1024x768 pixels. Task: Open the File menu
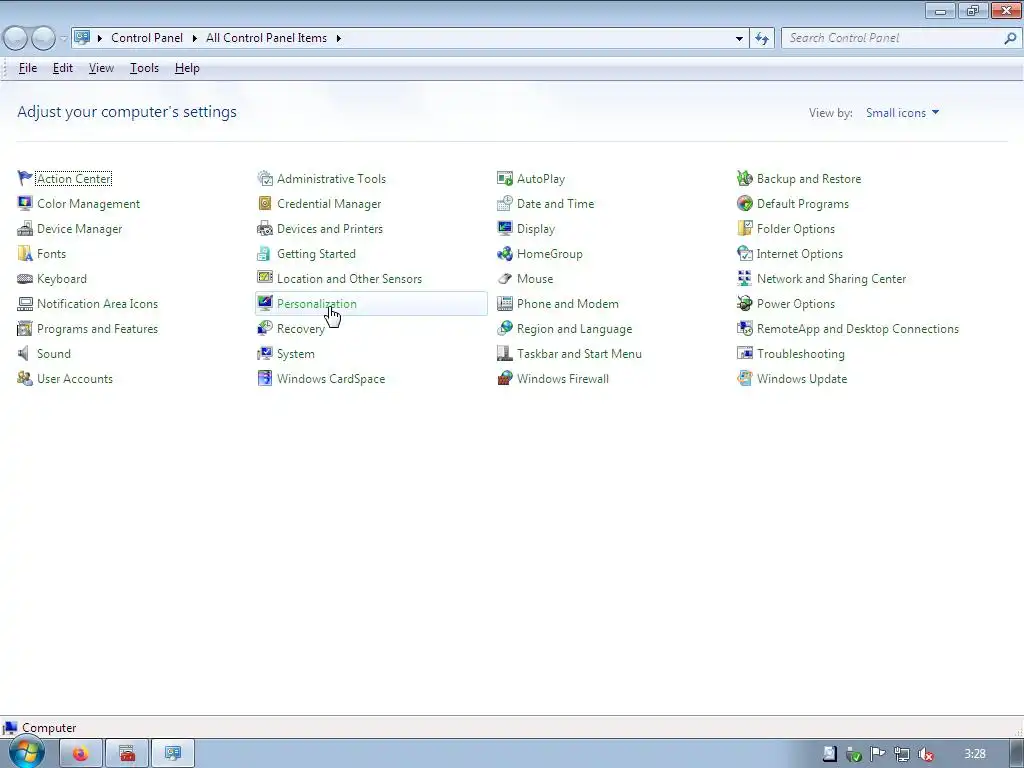click(27, 68)
